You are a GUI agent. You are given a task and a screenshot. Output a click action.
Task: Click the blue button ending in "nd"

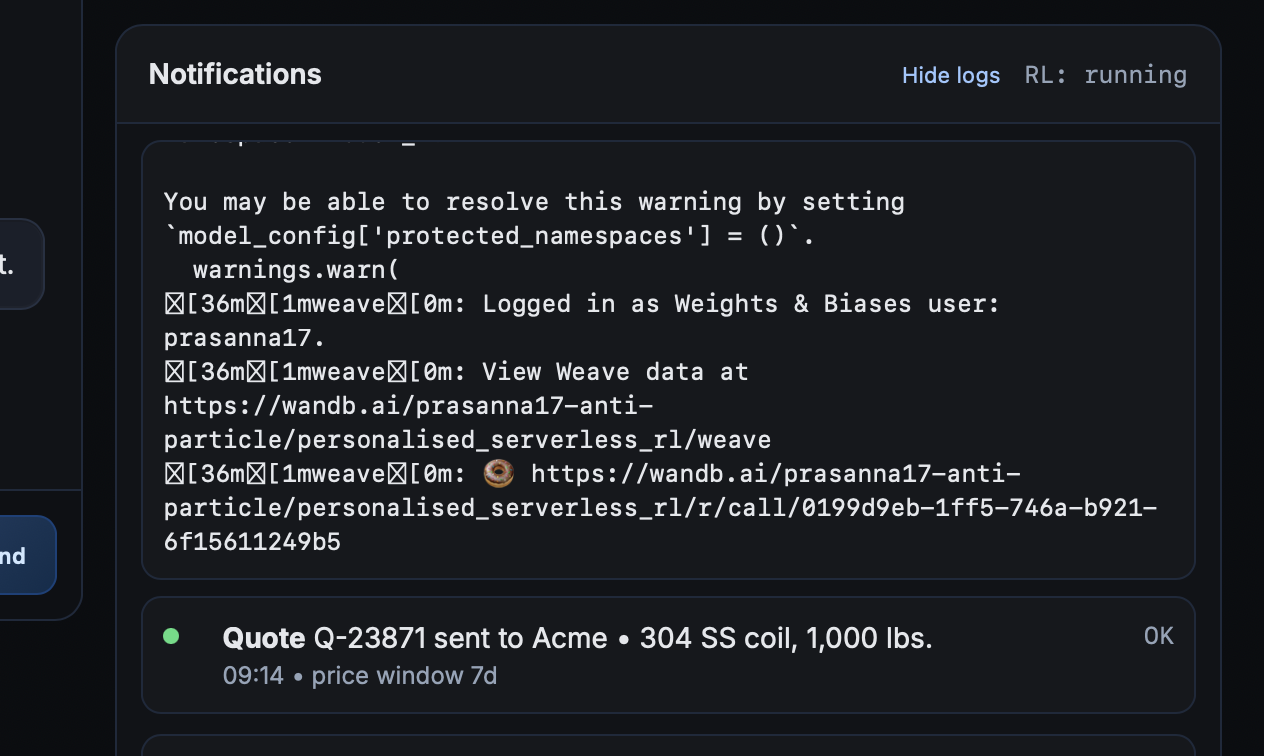click(18, 556)
